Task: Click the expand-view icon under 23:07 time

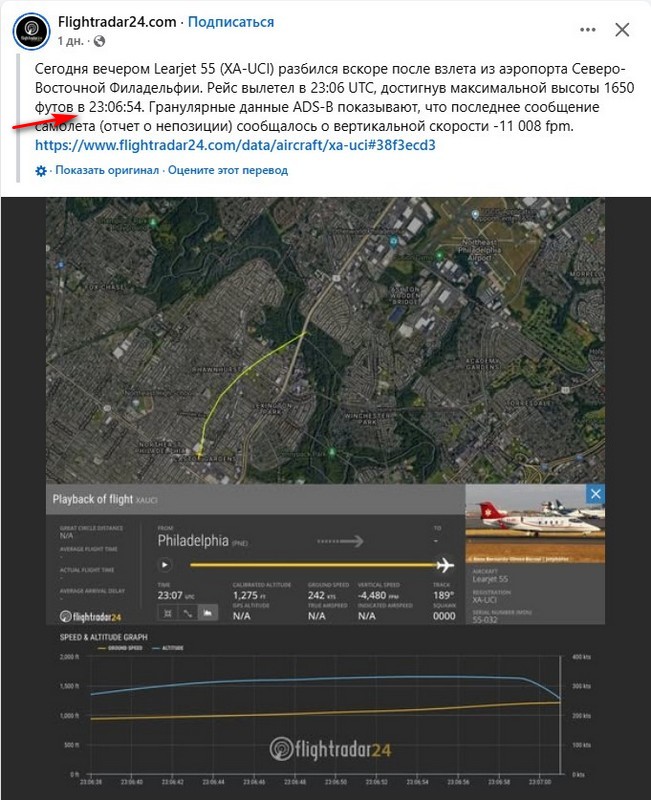Action: [x=168, y=613]
